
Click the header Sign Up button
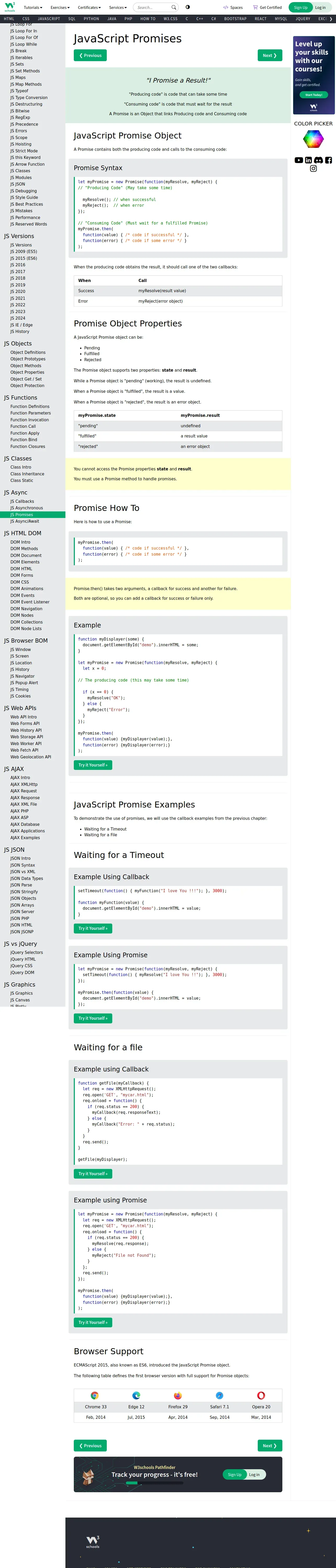pos(301,7)
